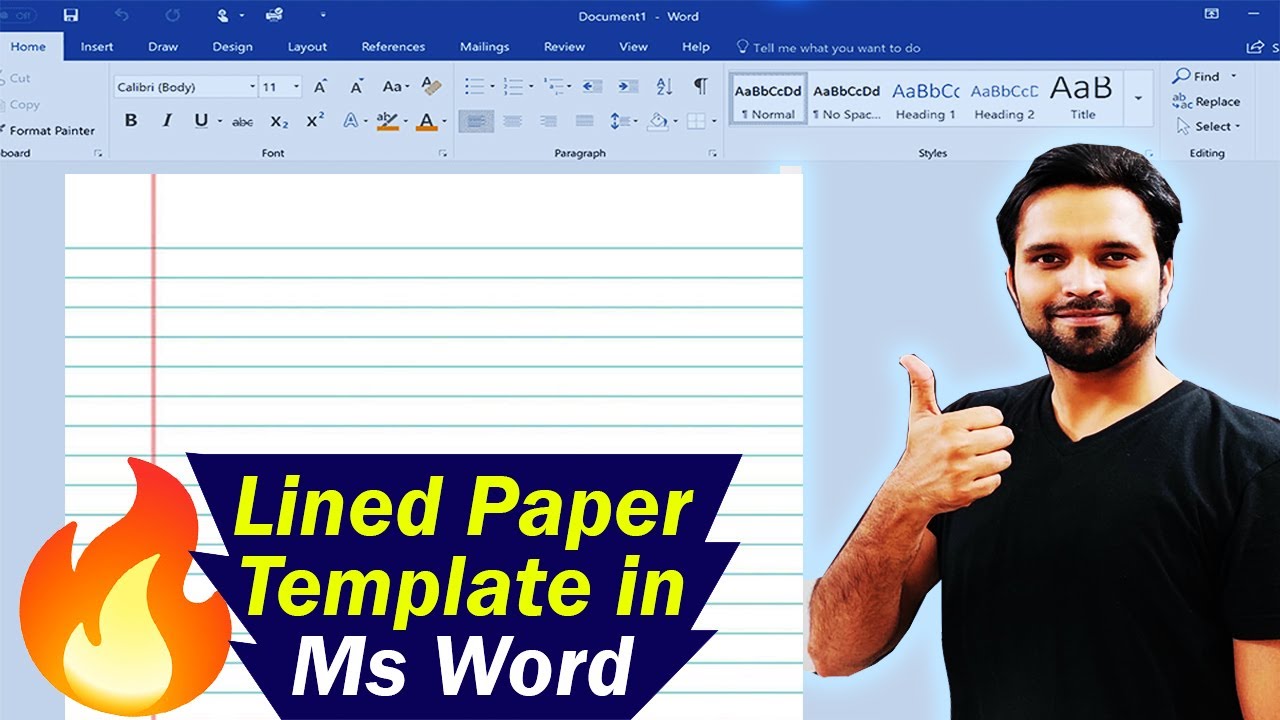Image resolution: width=1280 pixels, height=720 pixels.
Task: Toggle the AutoSave Off switch
Action: (x=18, y=16)
